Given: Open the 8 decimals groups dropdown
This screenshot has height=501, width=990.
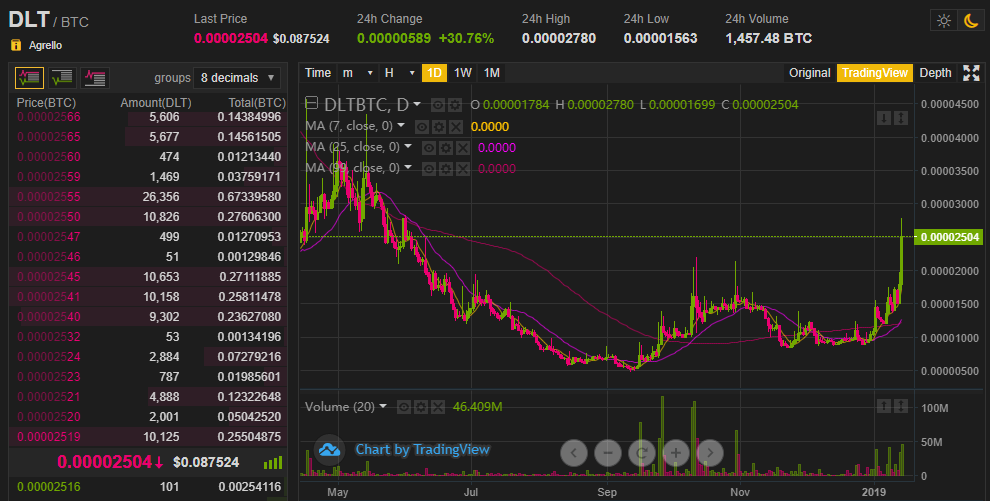Looking at the screenshot, I should pyautogui.click(x=239, y=78).
